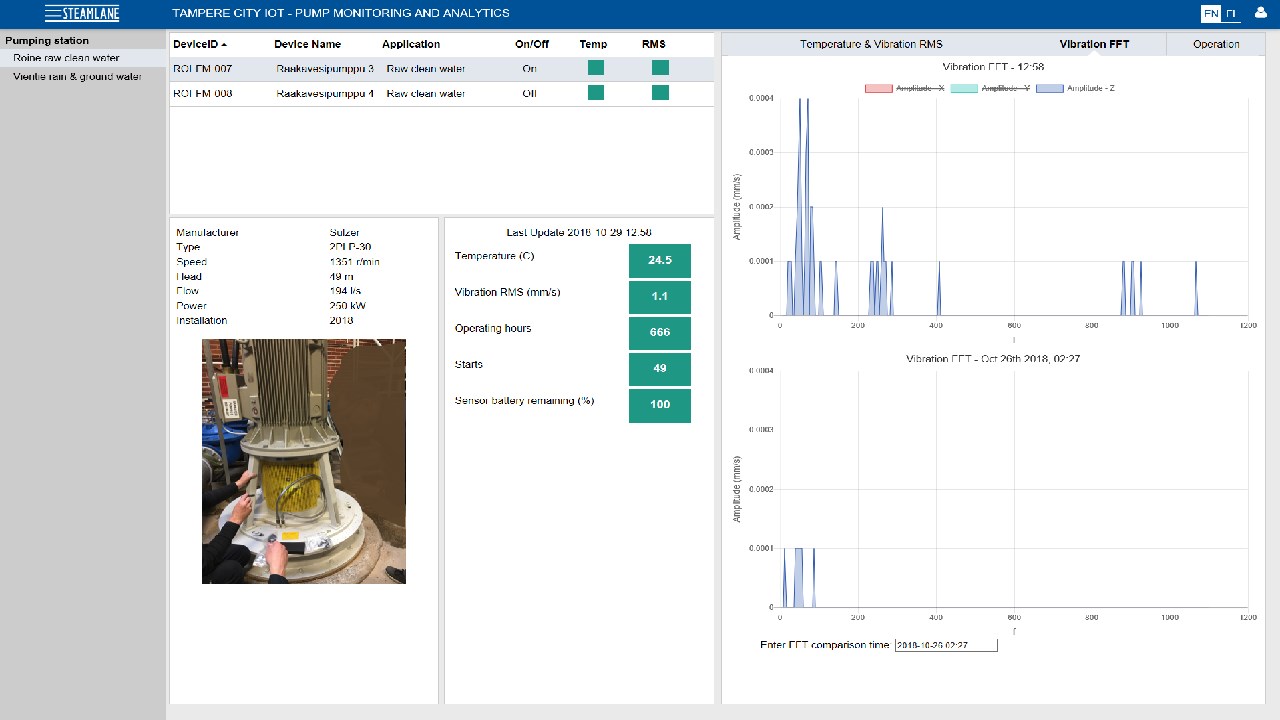Image resolution: width=1280 pixels, height=720 pixels.
Task: Click the Steamlane logo
Action: [x=82, y=13]
